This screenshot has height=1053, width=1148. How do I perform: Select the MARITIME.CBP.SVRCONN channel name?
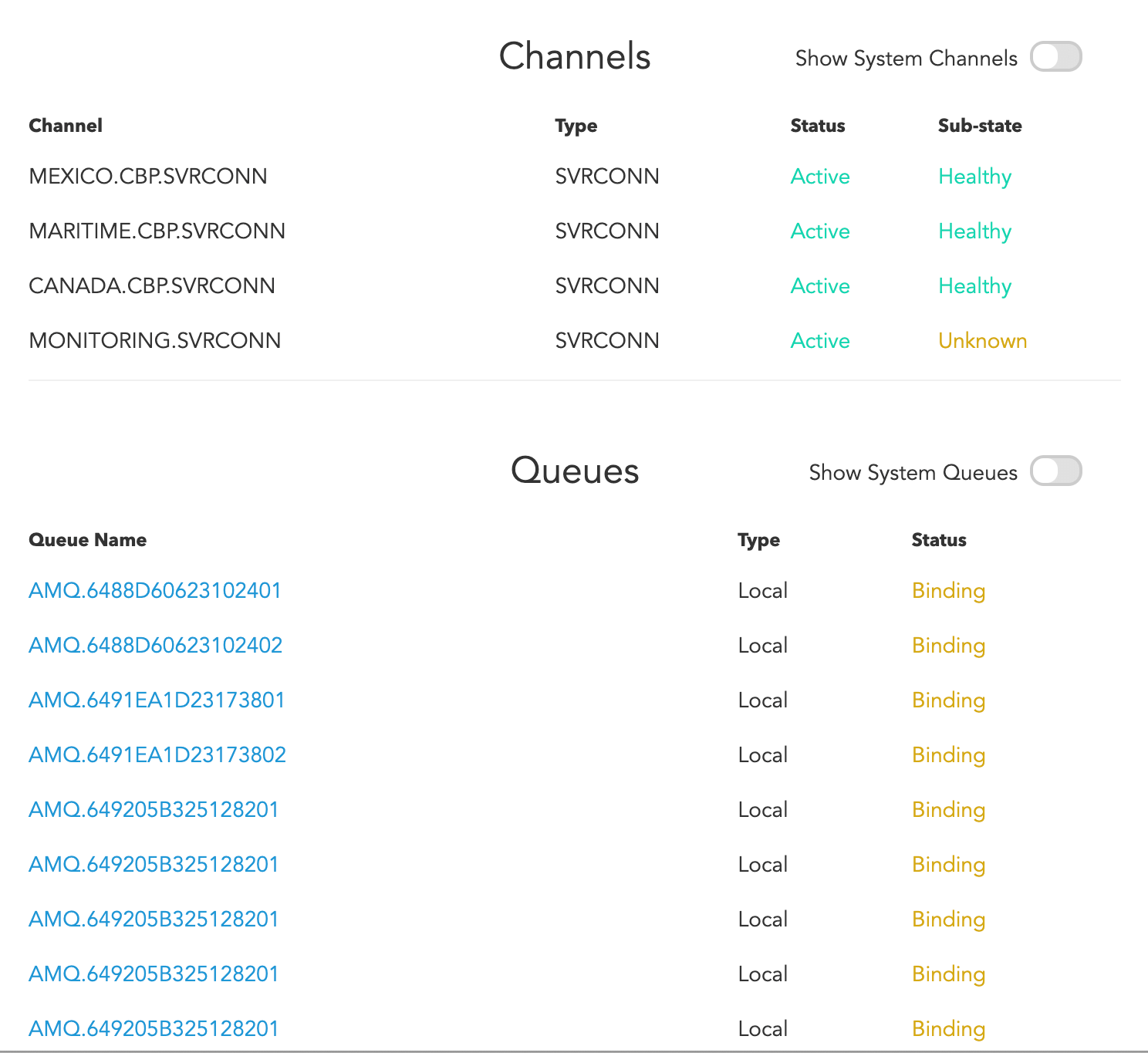pyautogui.click(x=157, y=231)
